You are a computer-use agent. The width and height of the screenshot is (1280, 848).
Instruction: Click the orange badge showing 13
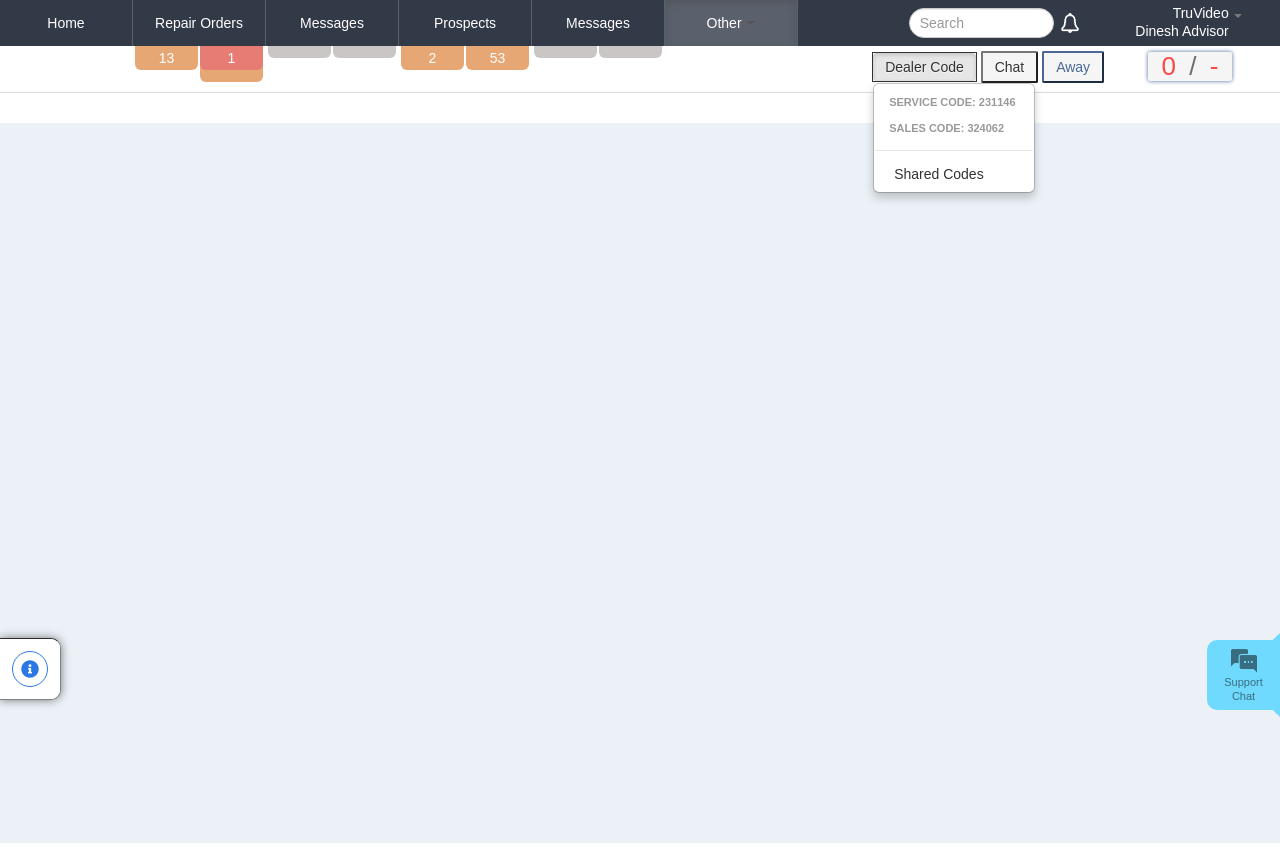pyautogui.click(x=166, y=58)
